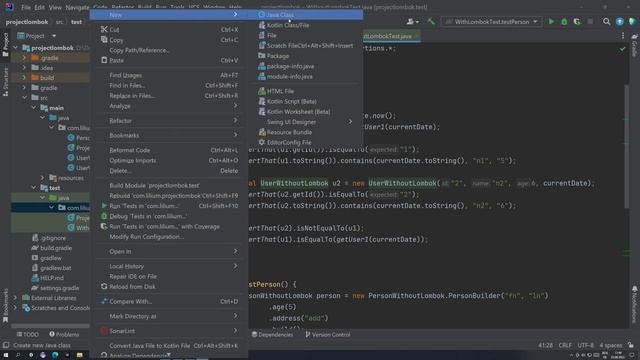The width and height of the screenshot is (640, 360).
Task: Expand External Libraries node
Action: [x=16, y=298]
